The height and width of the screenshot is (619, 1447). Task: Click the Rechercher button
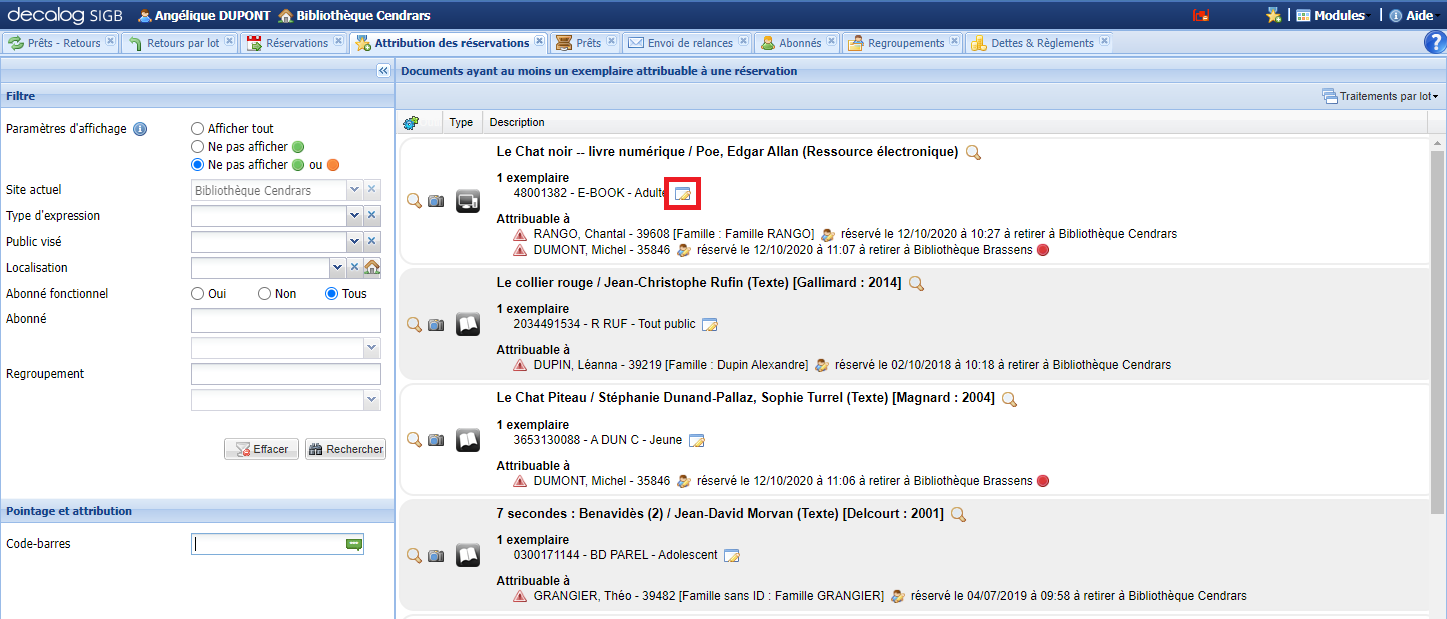coord(345,449)
